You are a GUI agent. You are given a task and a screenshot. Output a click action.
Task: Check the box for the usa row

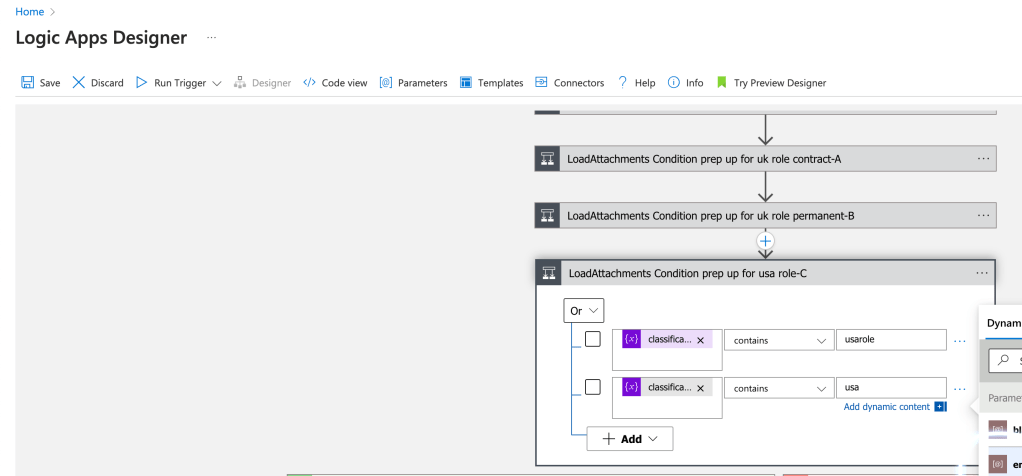coord(592,387)
